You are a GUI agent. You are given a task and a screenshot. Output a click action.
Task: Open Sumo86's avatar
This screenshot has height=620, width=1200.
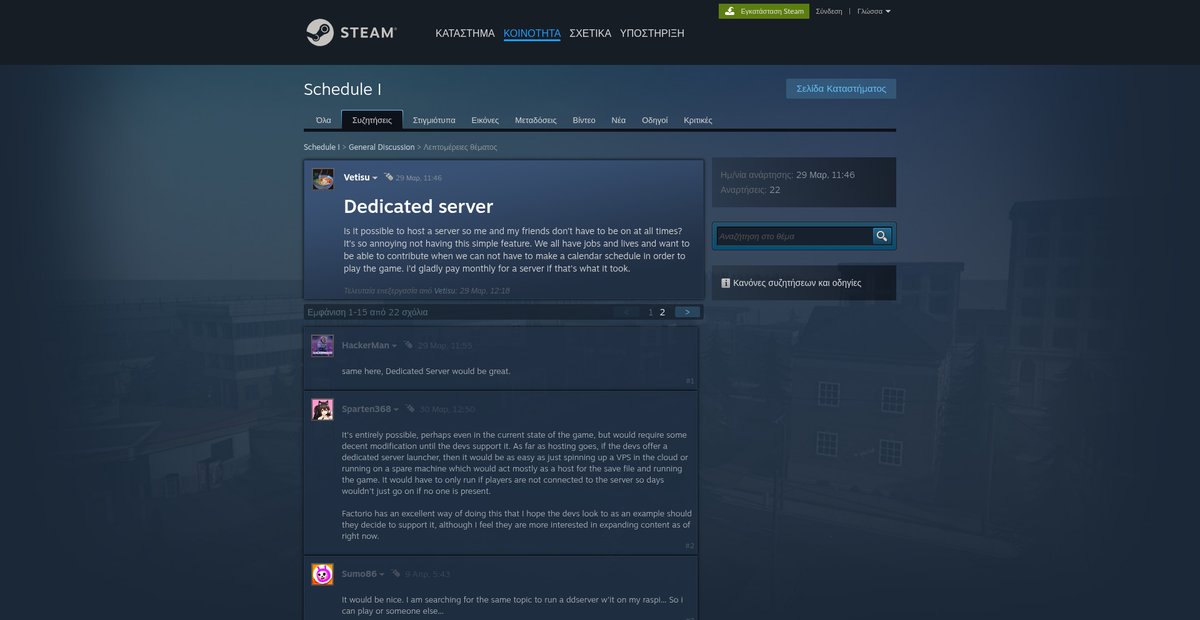(x=322, y=574)
